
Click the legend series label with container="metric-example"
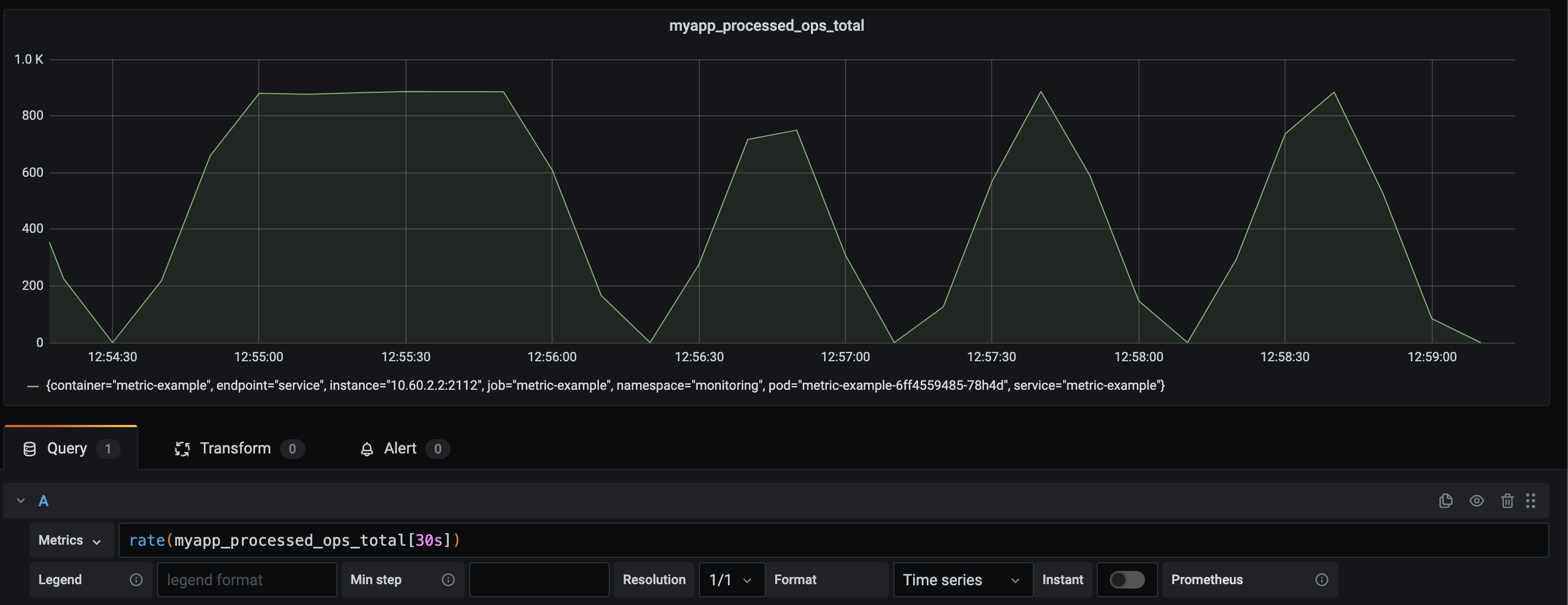(605, 385)
